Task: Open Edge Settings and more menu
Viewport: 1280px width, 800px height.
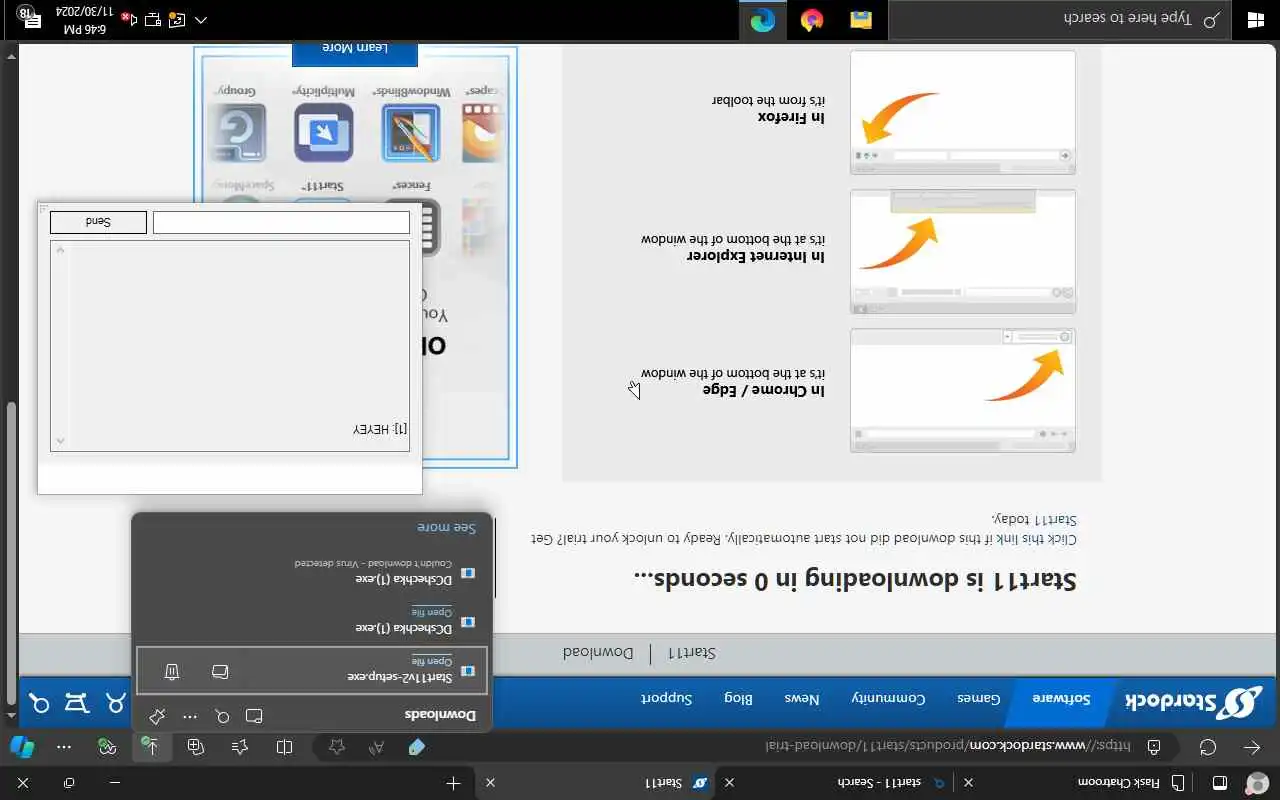Action: 64,747
